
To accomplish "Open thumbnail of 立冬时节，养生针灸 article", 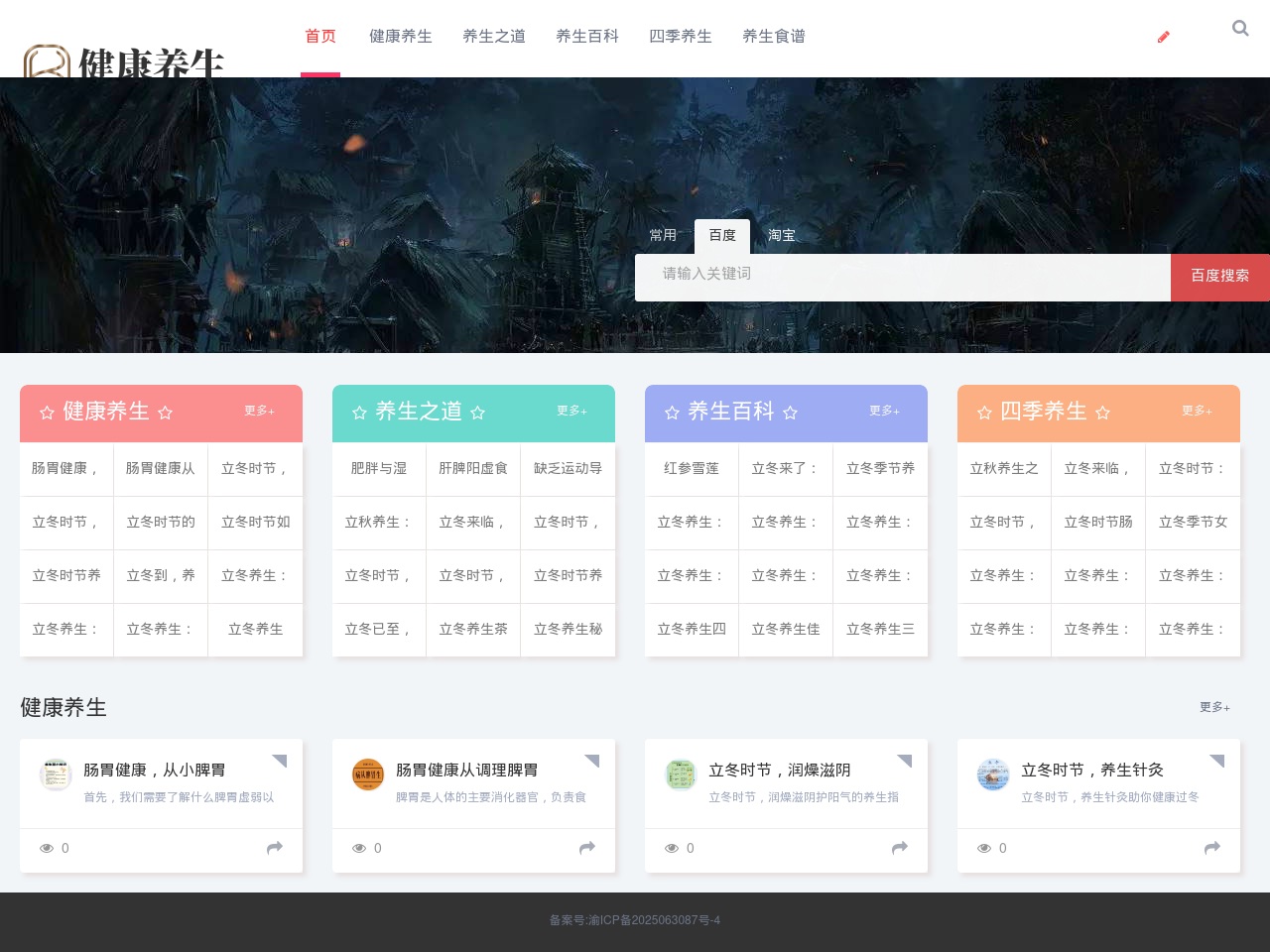I will tap(993, 774).
